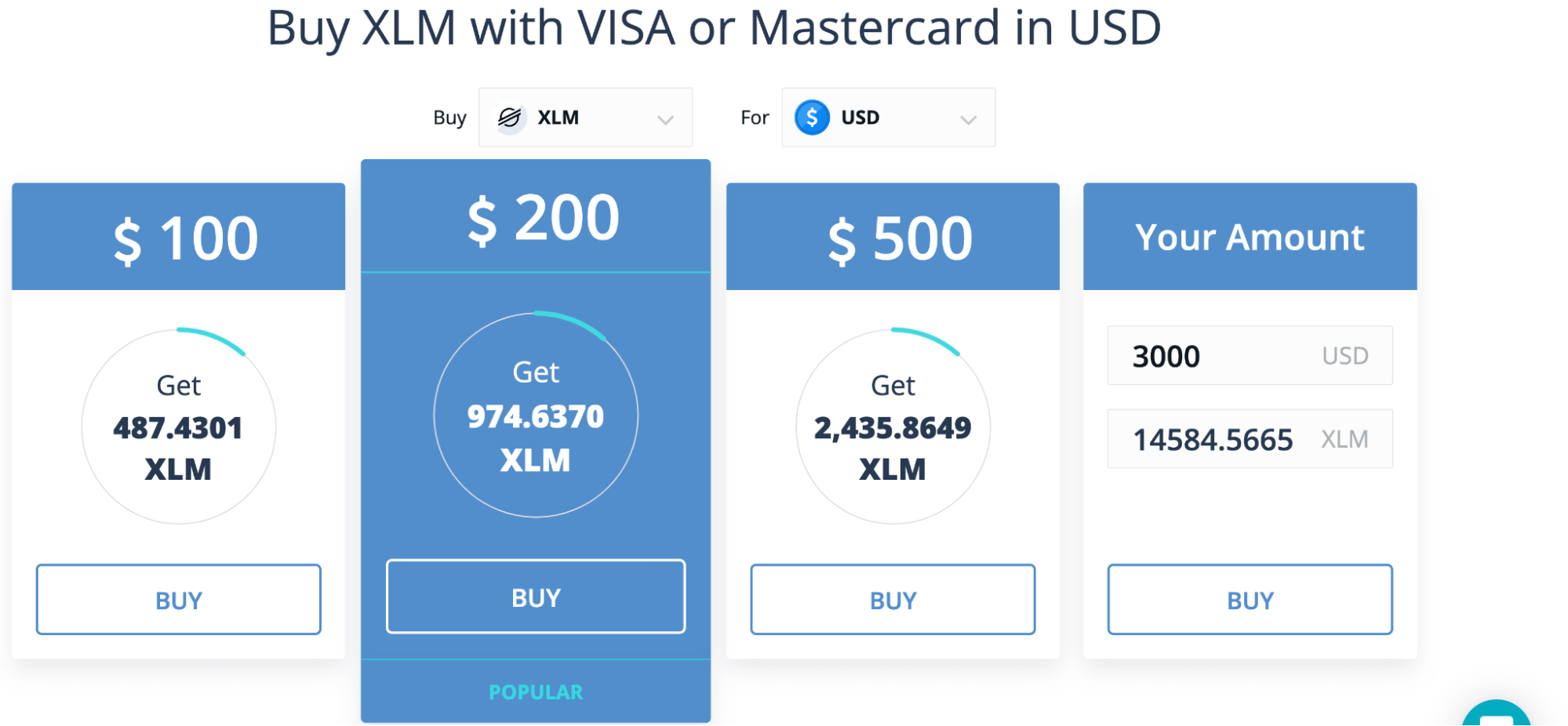
Task: Expand the XLM currency dropdown arrow
Action: click(x=665, y=120)
